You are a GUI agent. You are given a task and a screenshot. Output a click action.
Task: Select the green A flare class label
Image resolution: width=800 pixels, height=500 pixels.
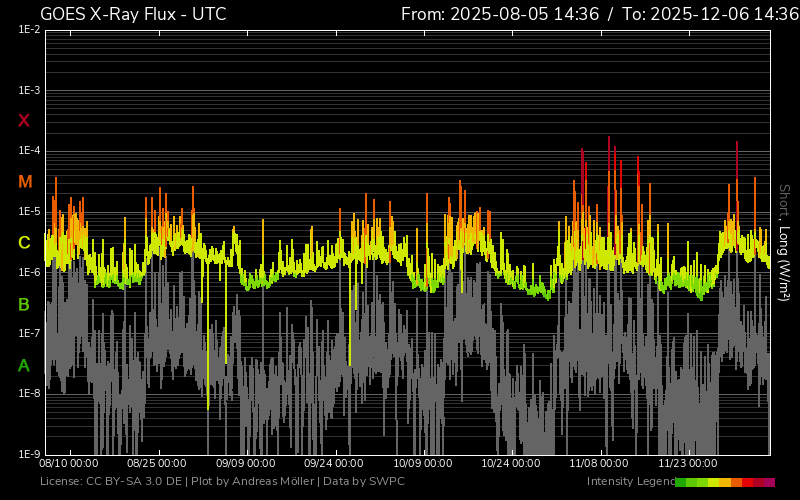(24, 366)
